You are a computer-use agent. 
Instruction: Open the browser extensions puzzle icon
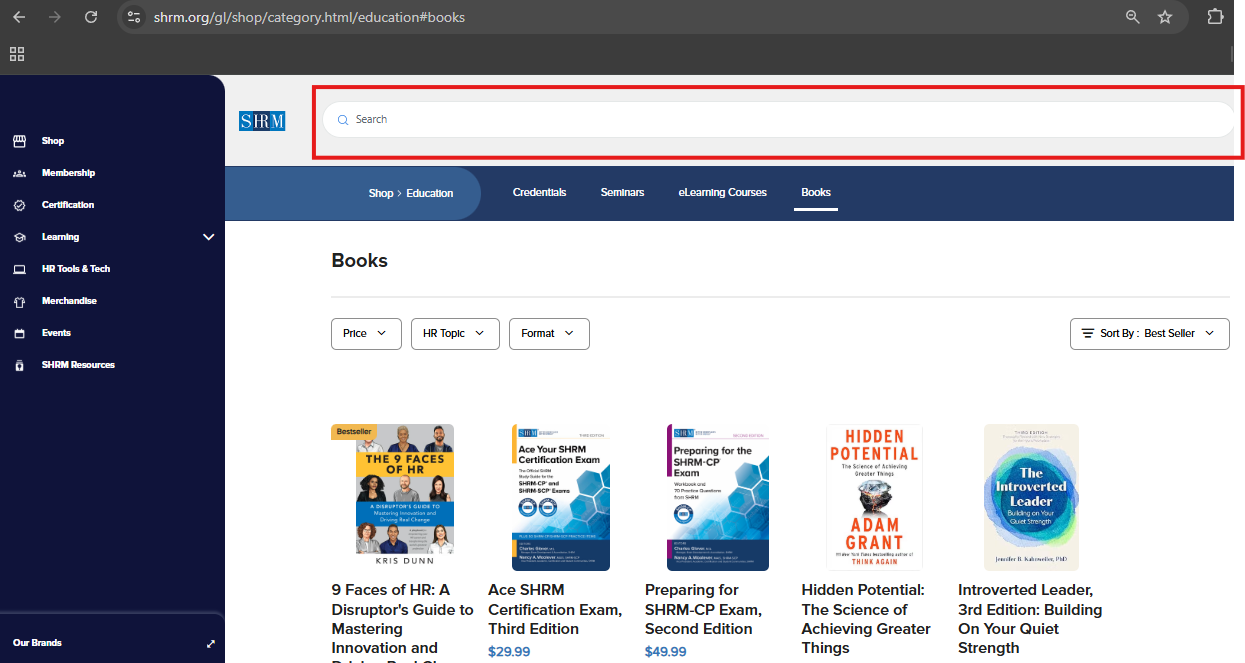1215,17
